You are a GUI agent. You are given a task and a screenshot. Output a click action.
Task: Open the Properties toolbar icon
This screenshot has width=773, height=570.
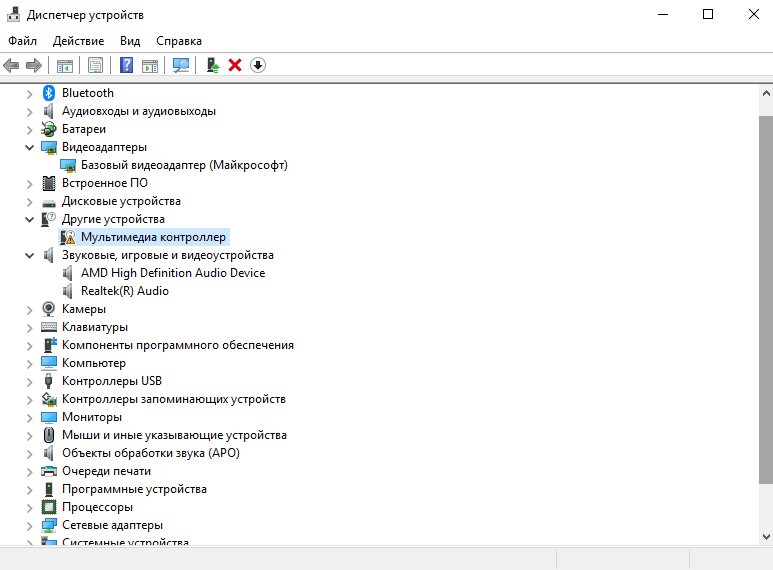95,65
